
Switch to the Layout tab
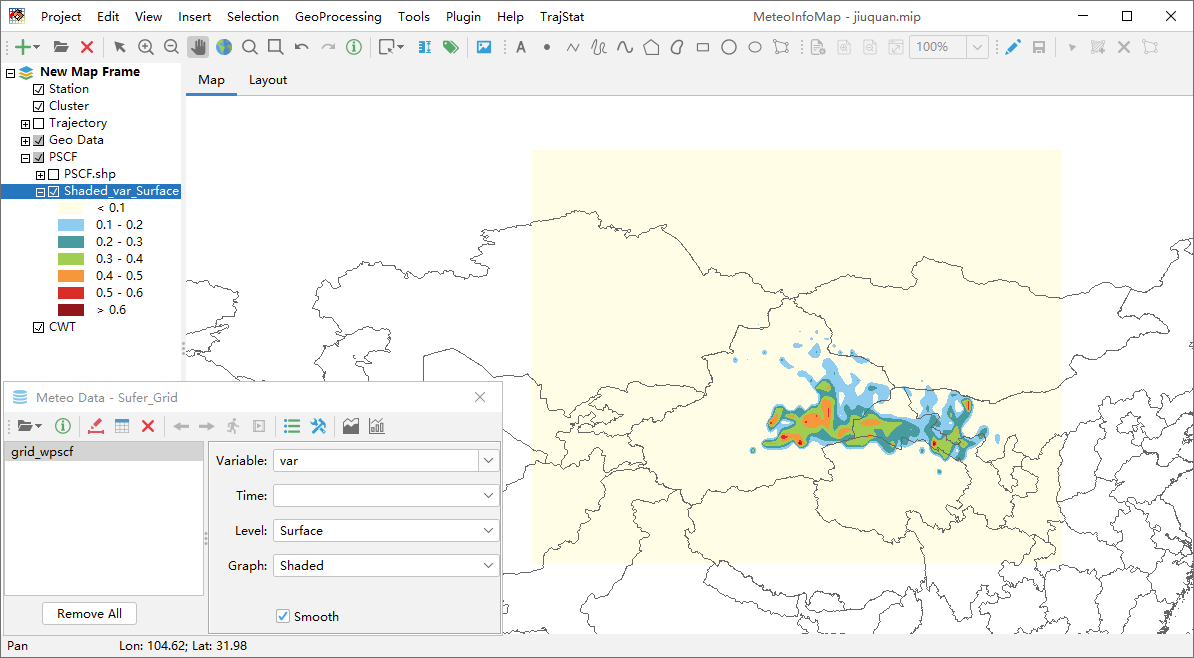coord(268,80)
